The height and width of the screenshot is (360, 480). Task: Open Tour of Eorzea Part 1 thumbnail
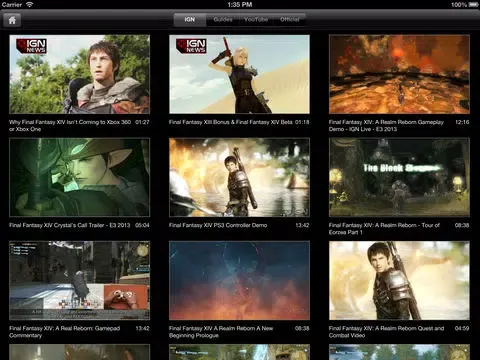399,178
